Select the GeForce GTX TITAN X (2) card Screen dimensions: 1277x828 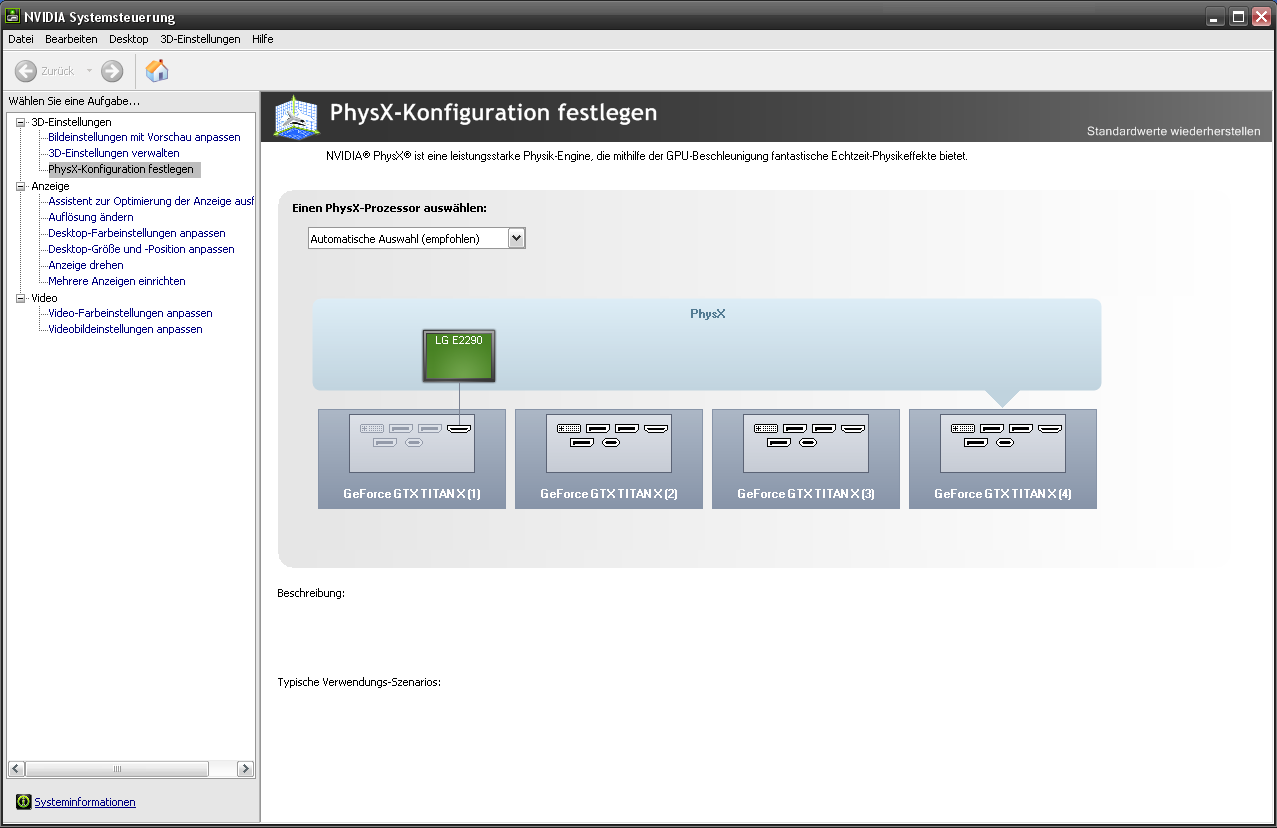tap(608, 459)
